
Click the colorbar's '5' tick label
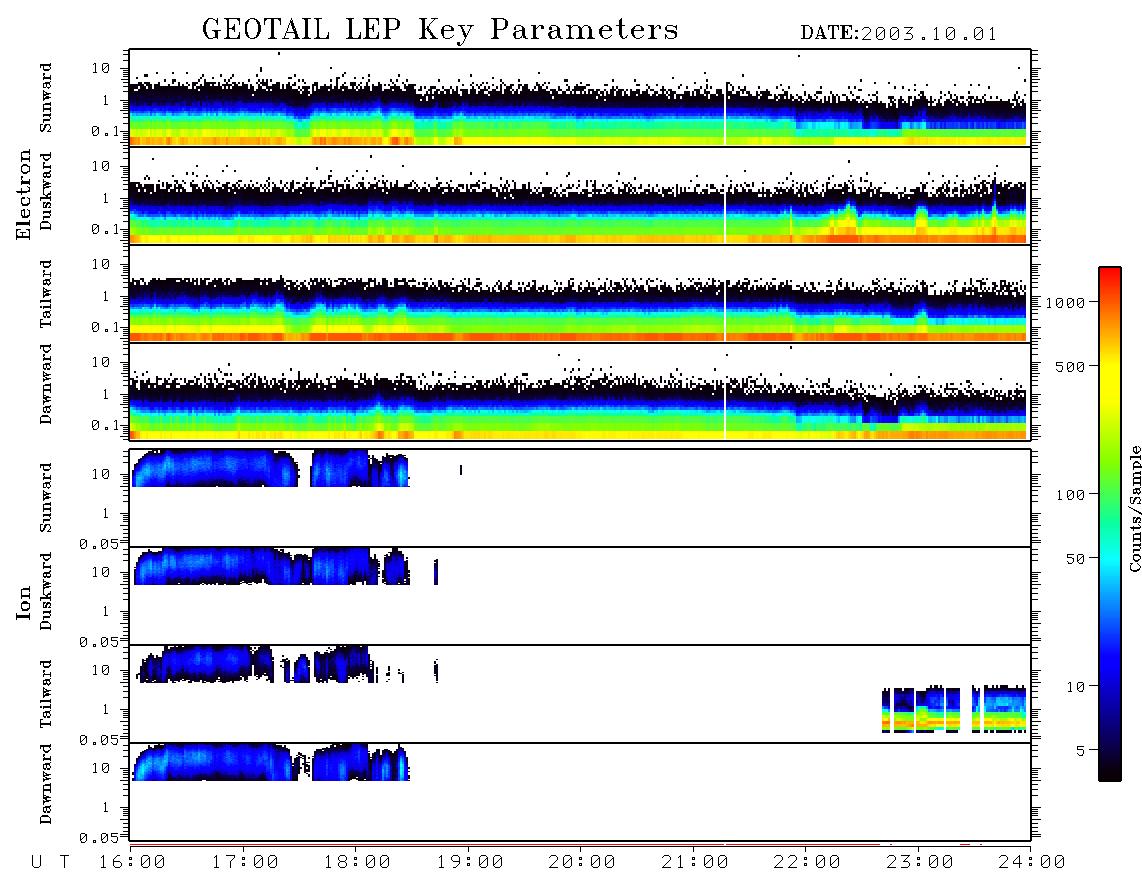(1081, 751)
